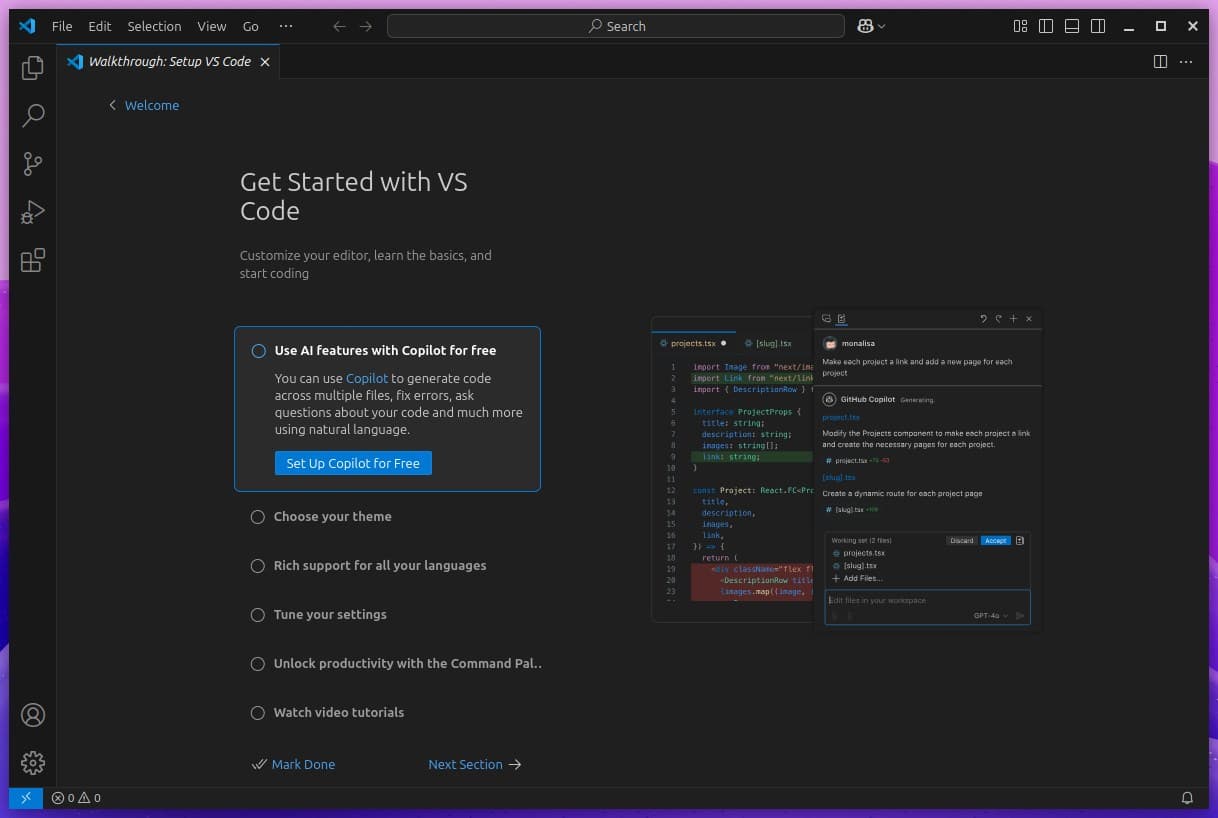1218x818 pixels.
Task: Click the notifications bell in status bar
Action: (x=1187, y=798)
